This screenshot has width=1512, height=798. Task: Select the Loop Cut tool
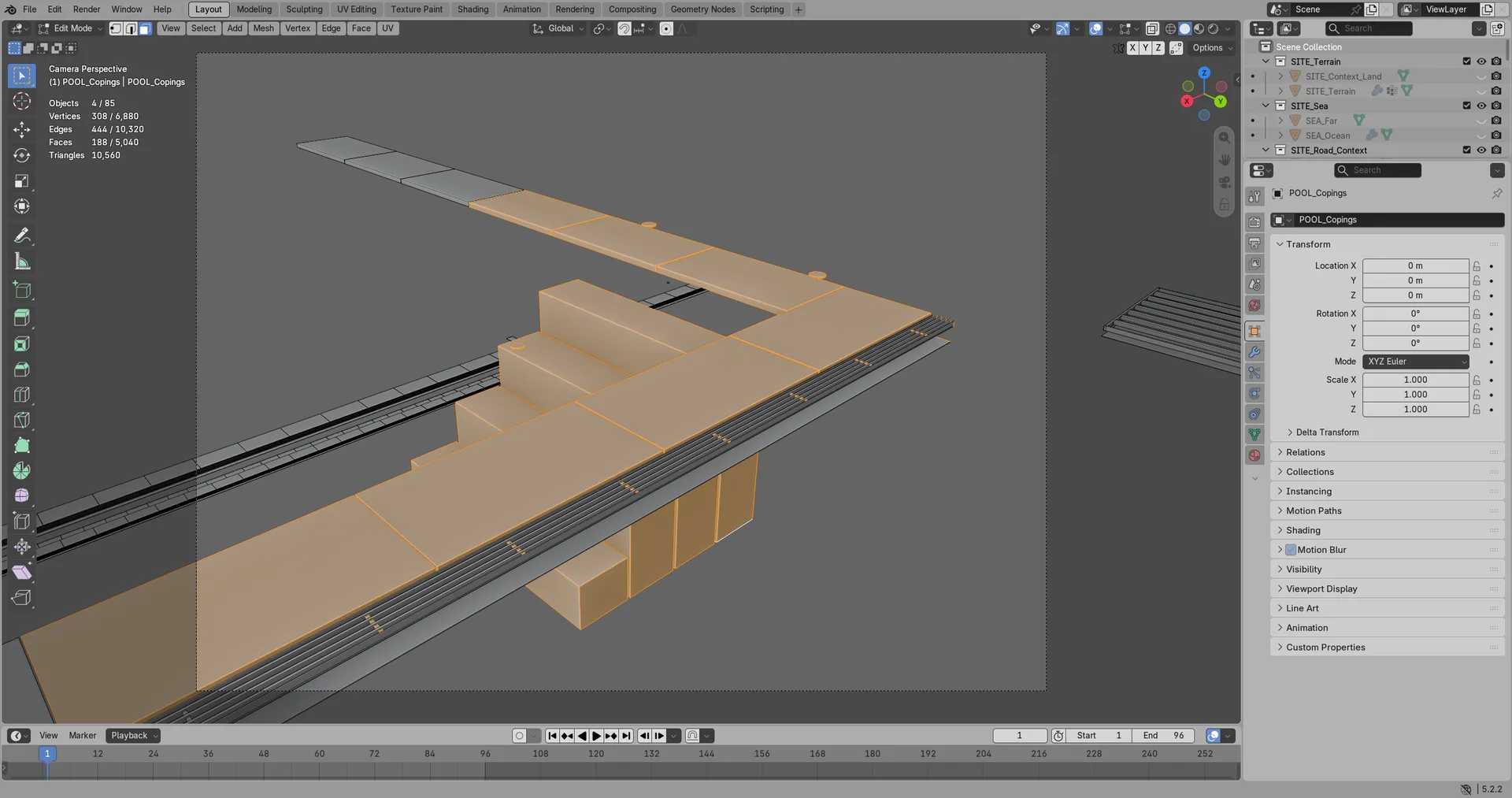tap(22, 395)
